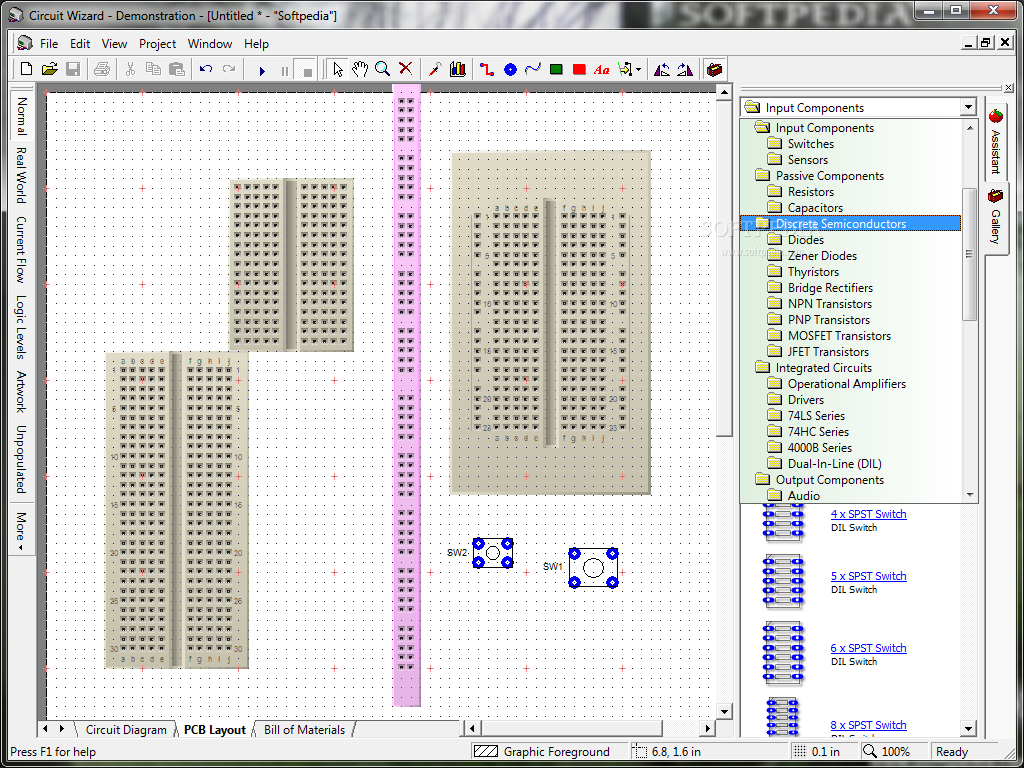Select the Resistors folder
1024x768 pixels.
tap(810, 191)
